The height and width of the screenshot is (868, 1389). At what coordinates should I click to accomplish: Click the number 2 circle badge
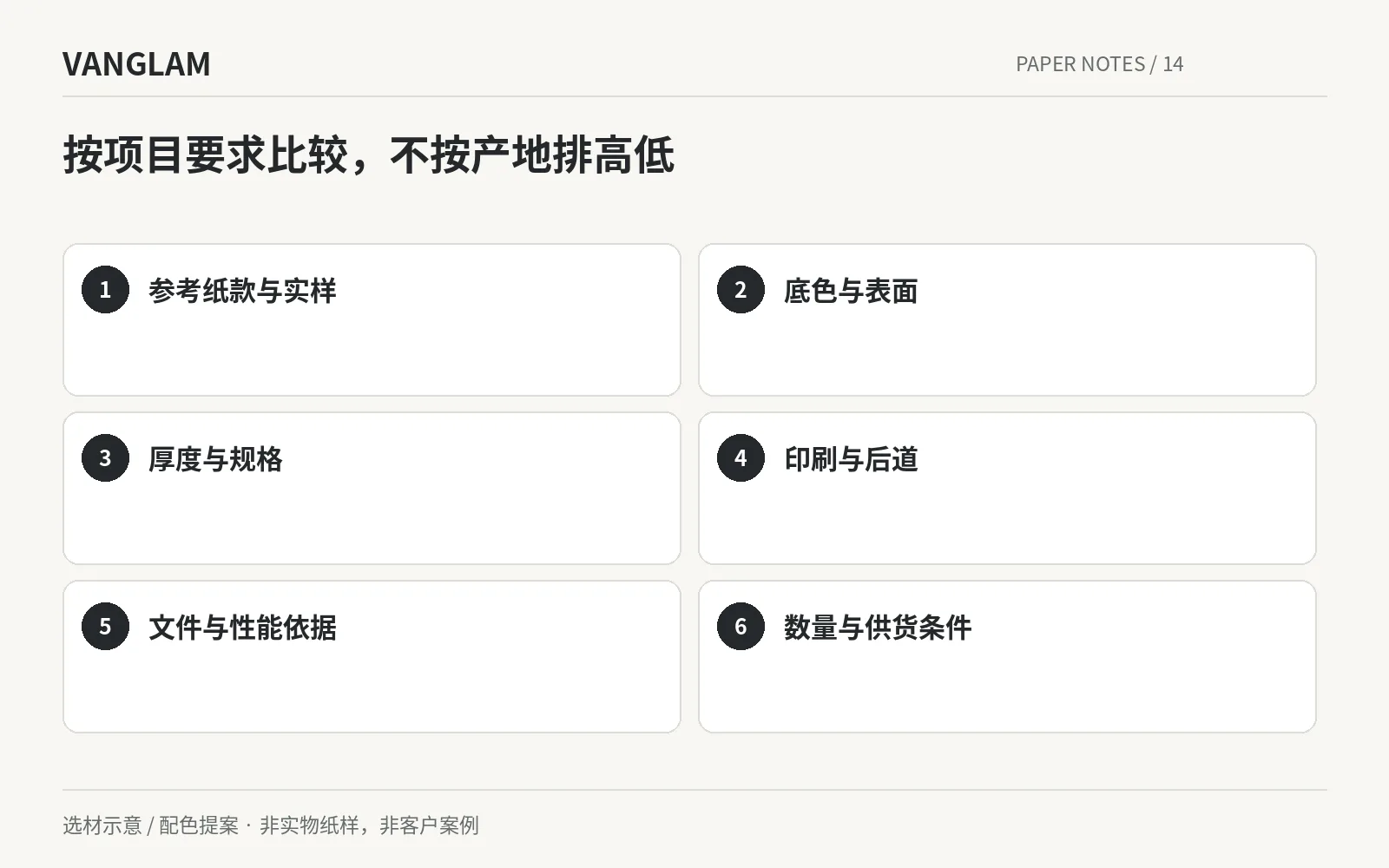tap(741, 289)
